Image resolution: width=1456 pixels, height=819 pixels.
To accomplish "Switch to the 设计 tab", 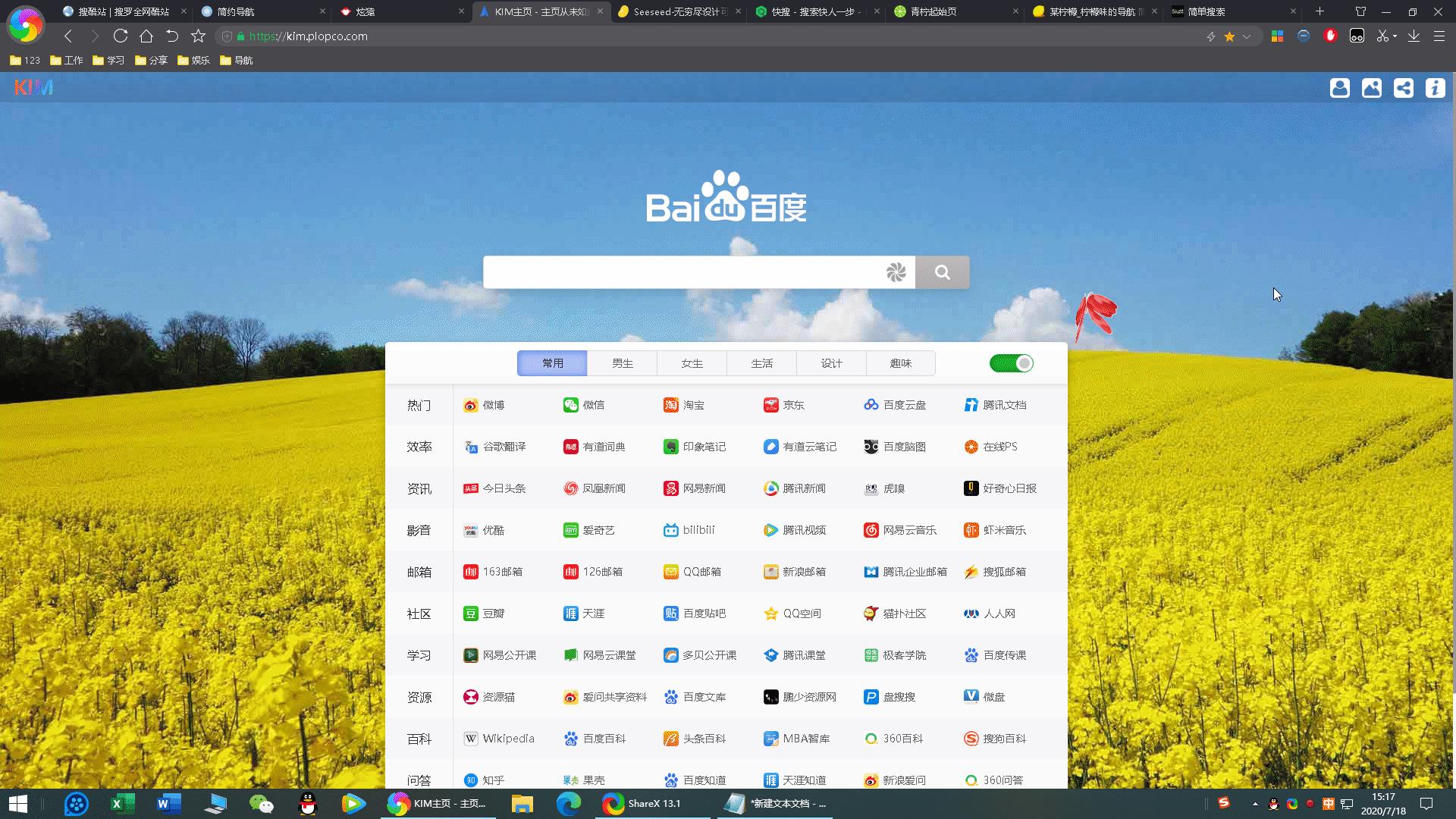I will tap(831, 363).
